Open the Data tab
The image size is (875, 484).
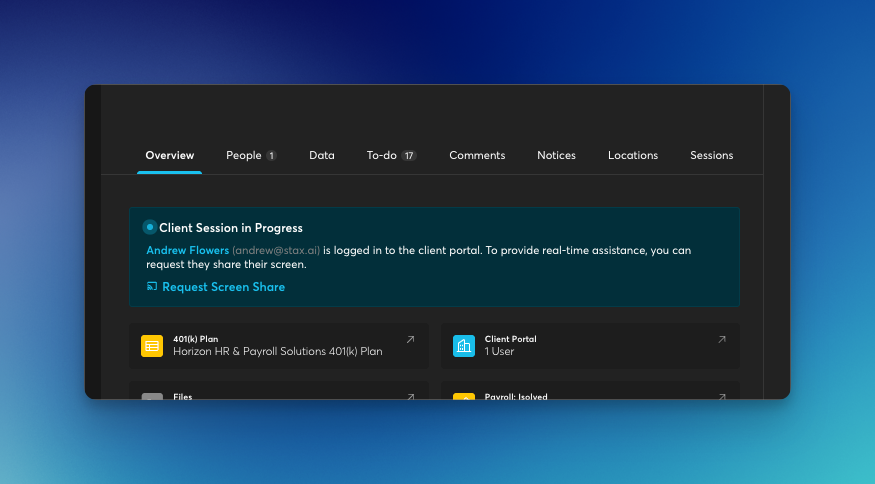322,155
